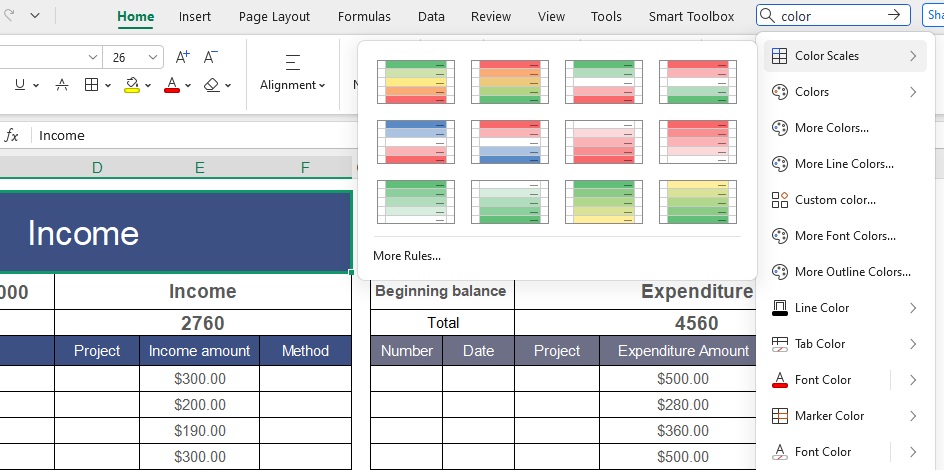
Task: Click the Custom color squares icon
Action: pyautogui.click(x=780, y=200)
